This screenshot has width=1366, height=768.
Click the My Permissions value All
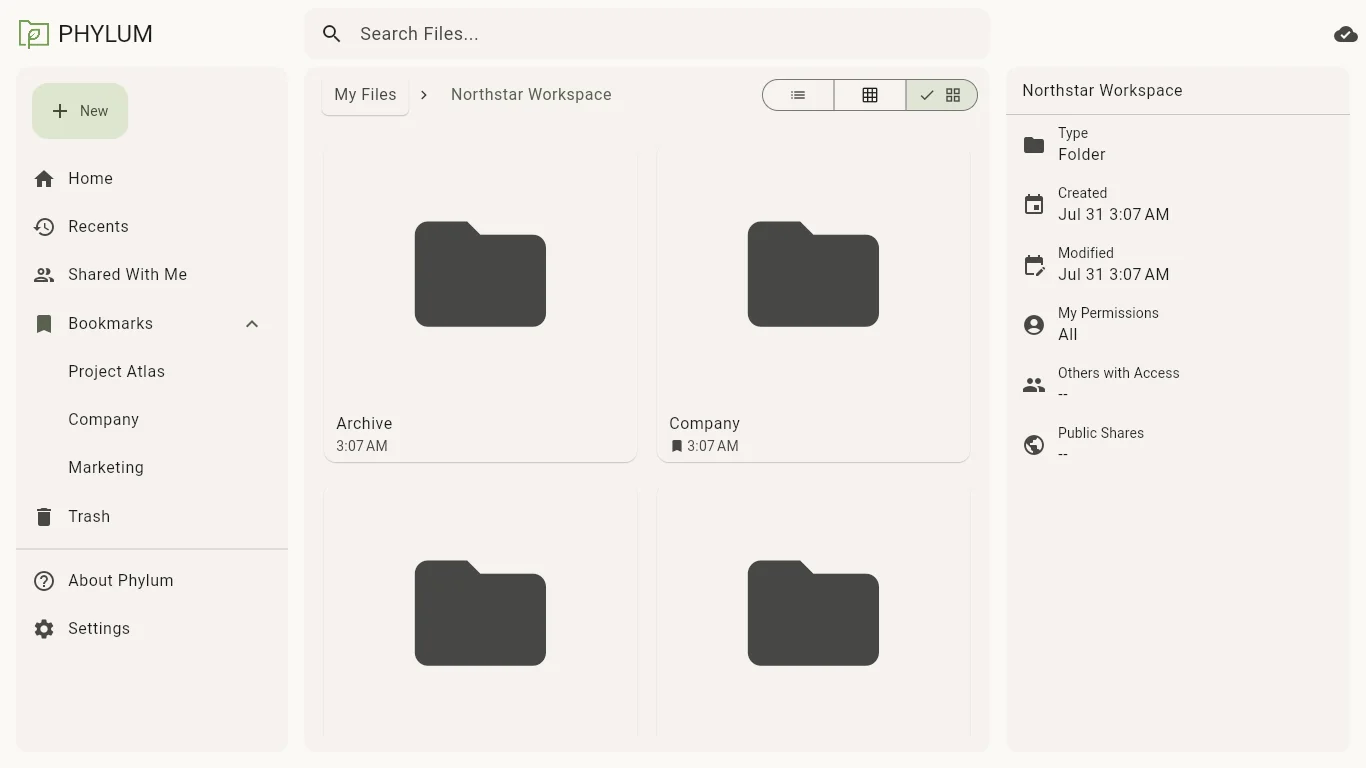point(1068,335)
